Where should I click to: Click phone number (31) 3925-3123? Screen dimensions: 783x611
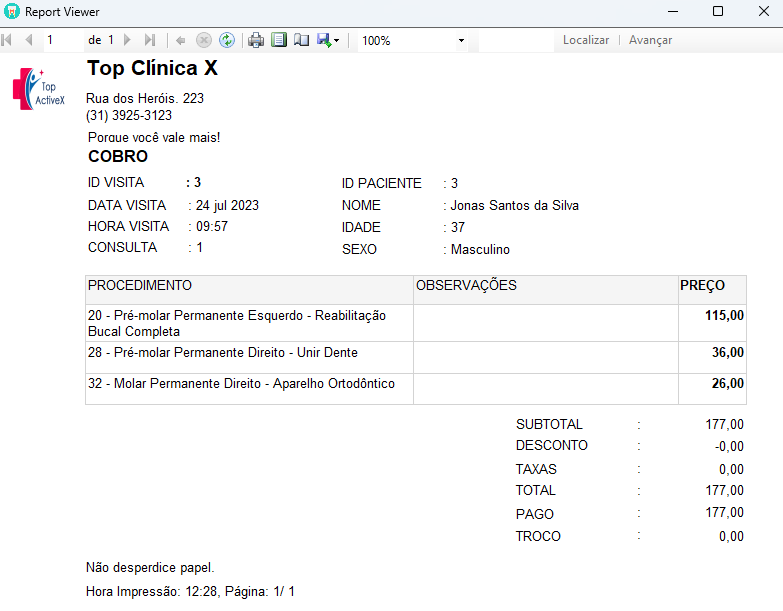click(129, 115)
